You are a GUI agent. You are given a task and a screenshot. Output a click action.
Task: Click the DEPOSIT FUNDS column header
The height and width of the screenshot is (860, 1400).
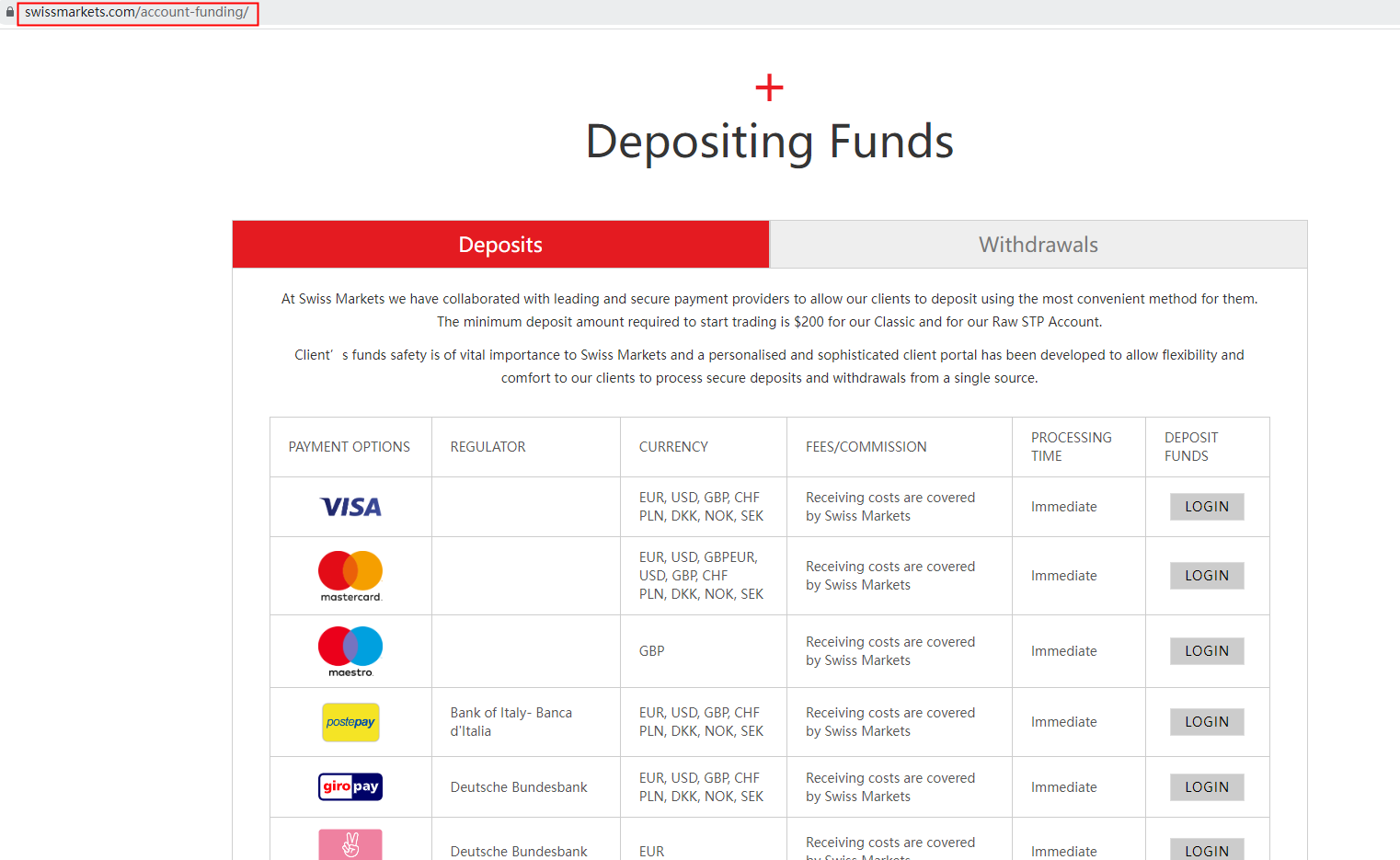tap(1191, 447)
